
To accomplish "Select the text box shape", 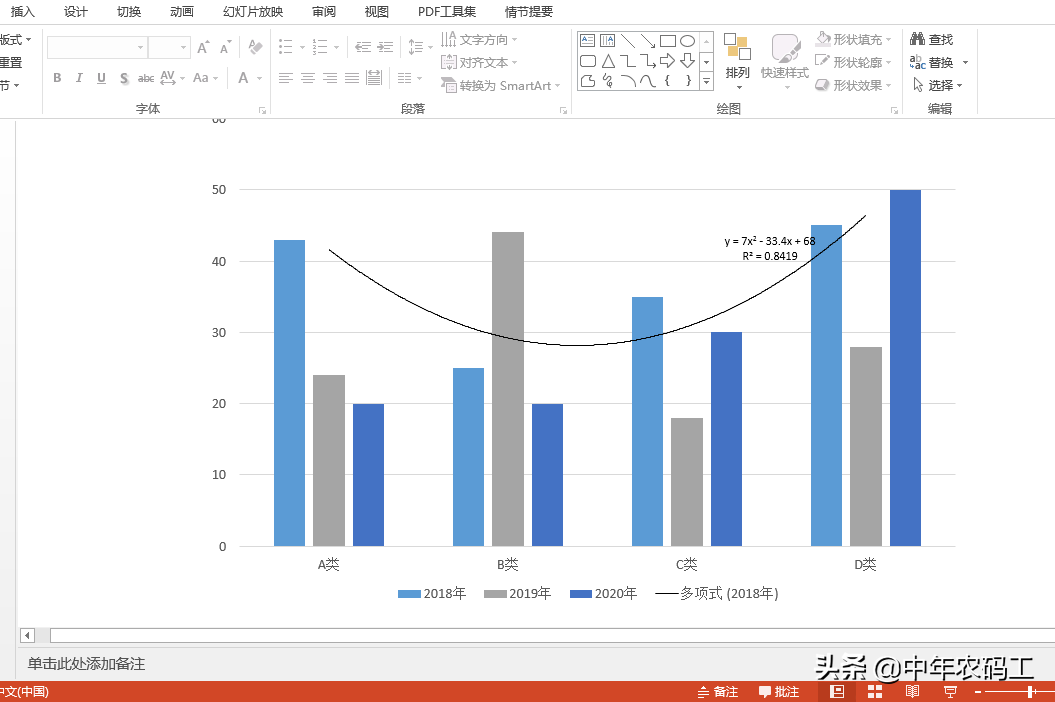I will tap(587, 40).
